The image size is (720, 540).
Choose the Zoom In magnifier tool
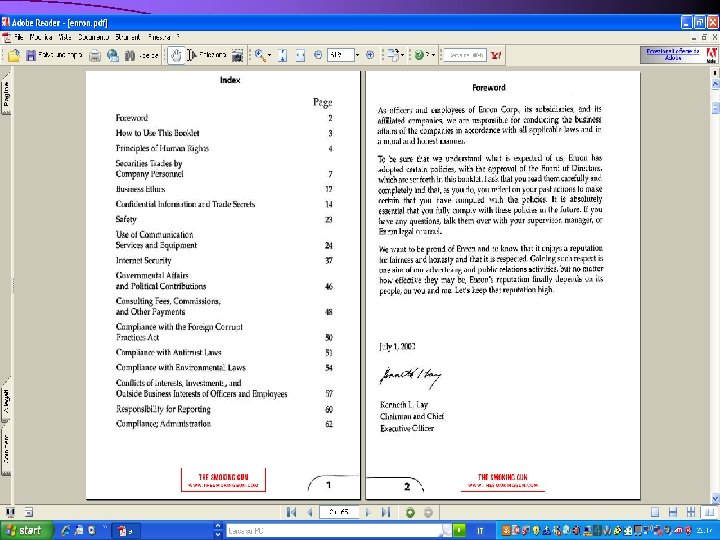pyautogui.click(x=260, y=55)
